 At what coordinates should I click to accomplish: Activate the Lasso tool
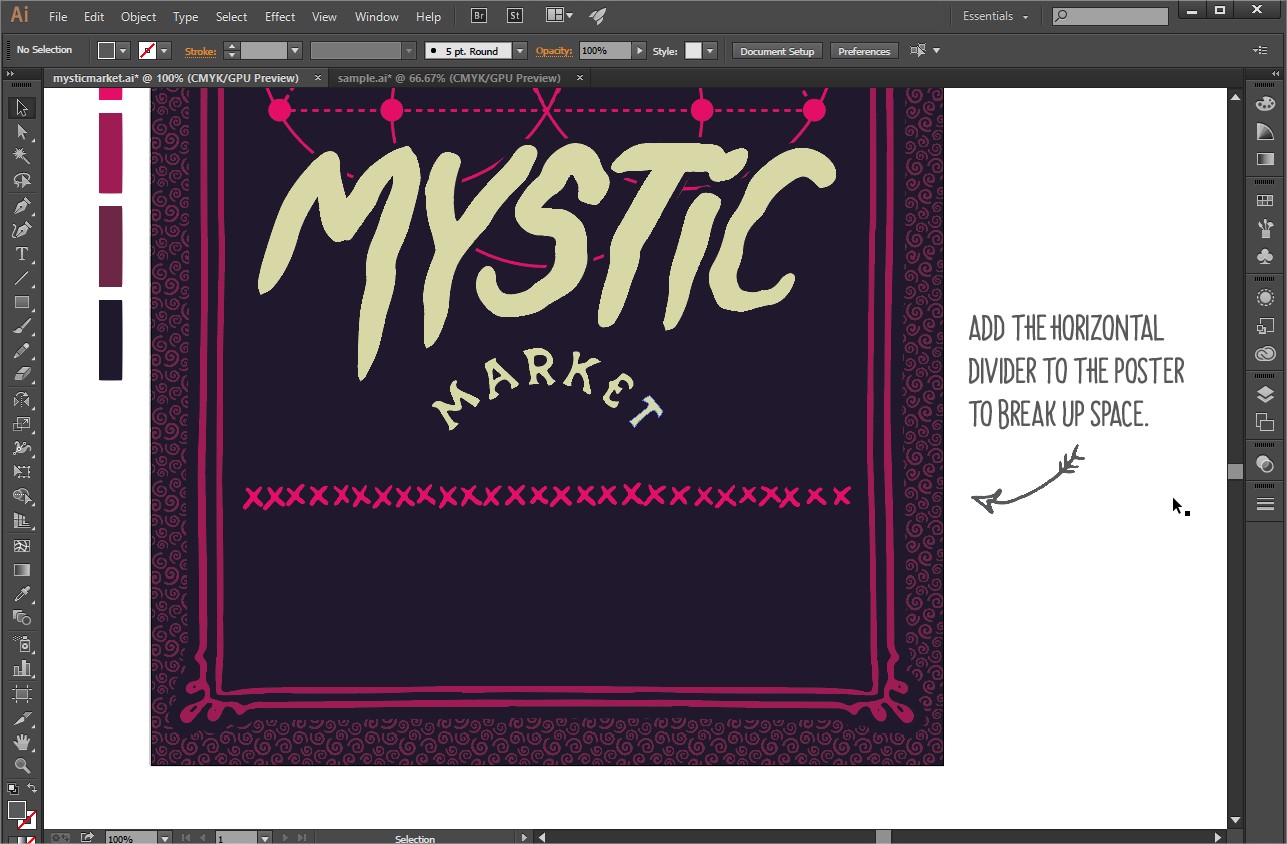pos(22,180)
